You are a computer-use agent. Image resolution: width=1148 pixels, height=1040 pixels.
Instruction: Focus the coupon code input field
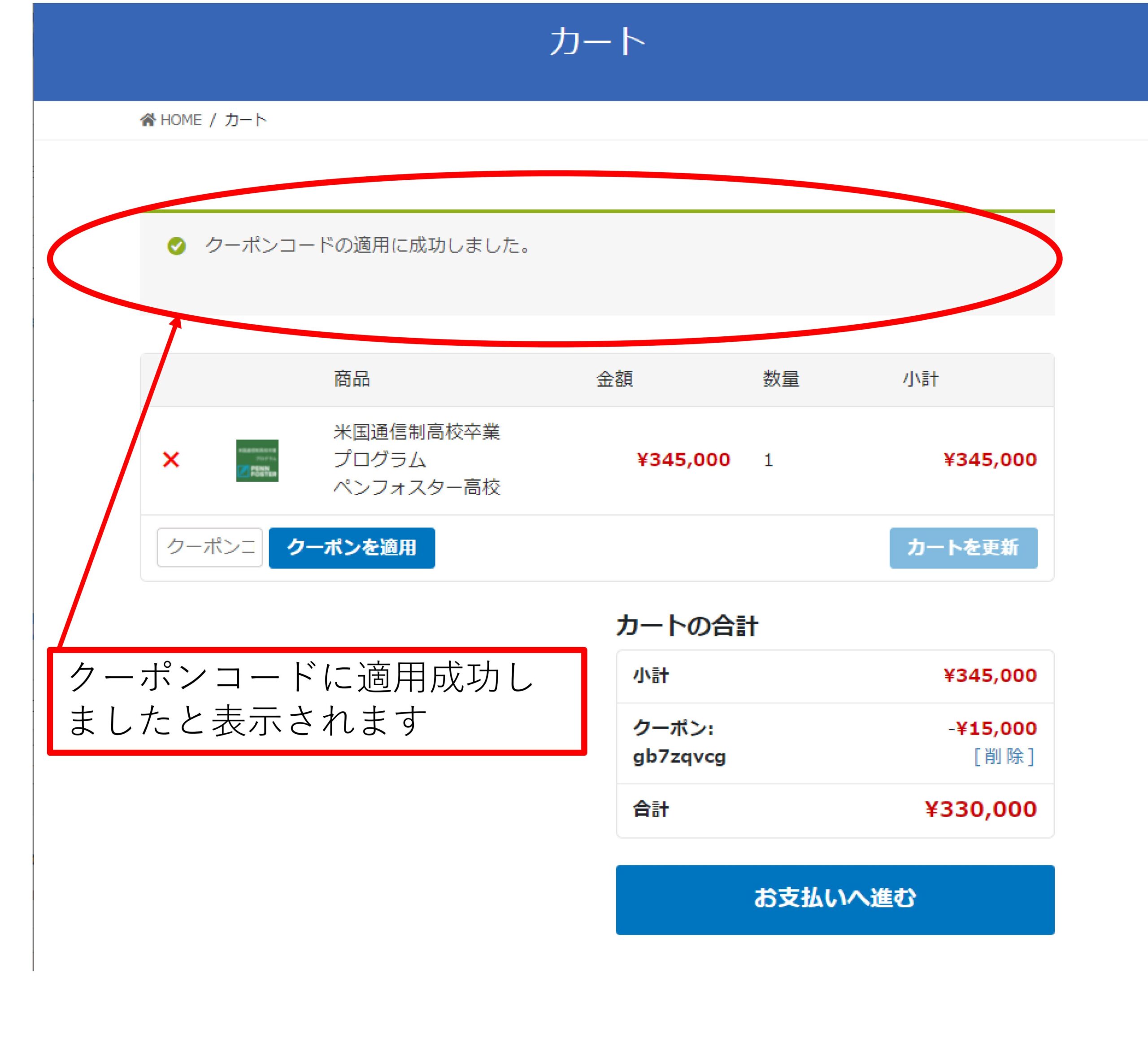(x=209, y=547)
